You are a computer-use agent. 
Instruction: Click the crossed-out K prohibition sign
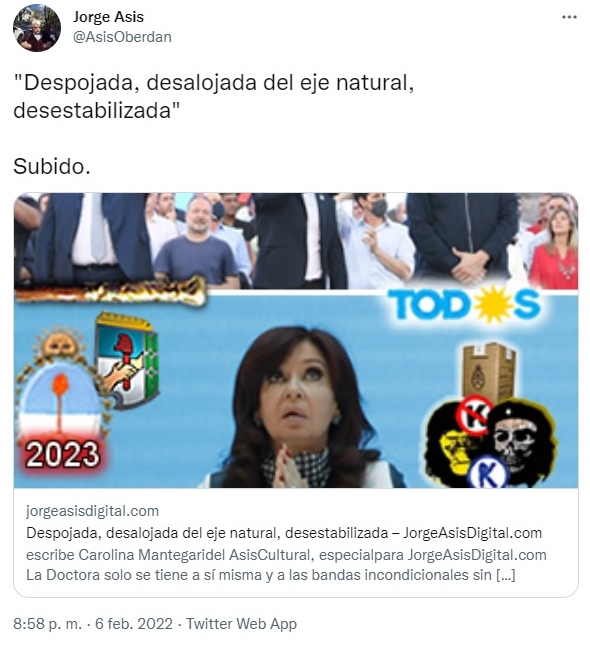[474, 415]
